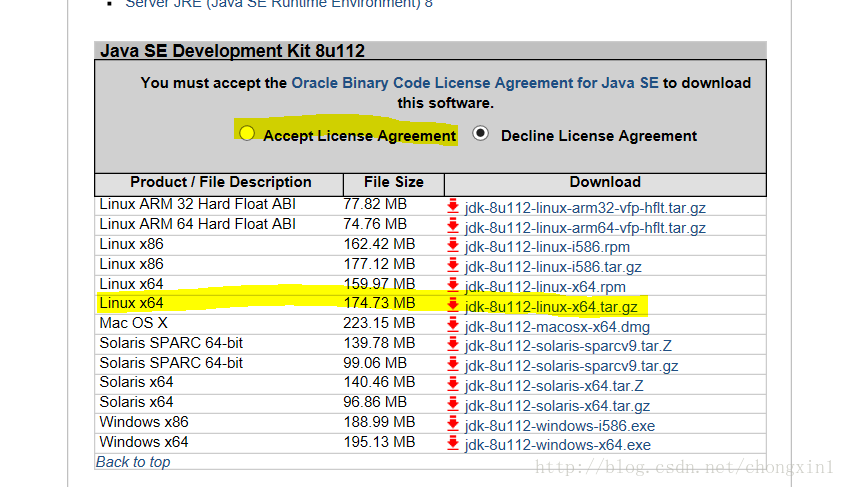Download jdk-8u112-solaris-sparcv9.tar.Z link
This screenshot has height=487, width=846.
pyautogui.click(x=568, y=346)
